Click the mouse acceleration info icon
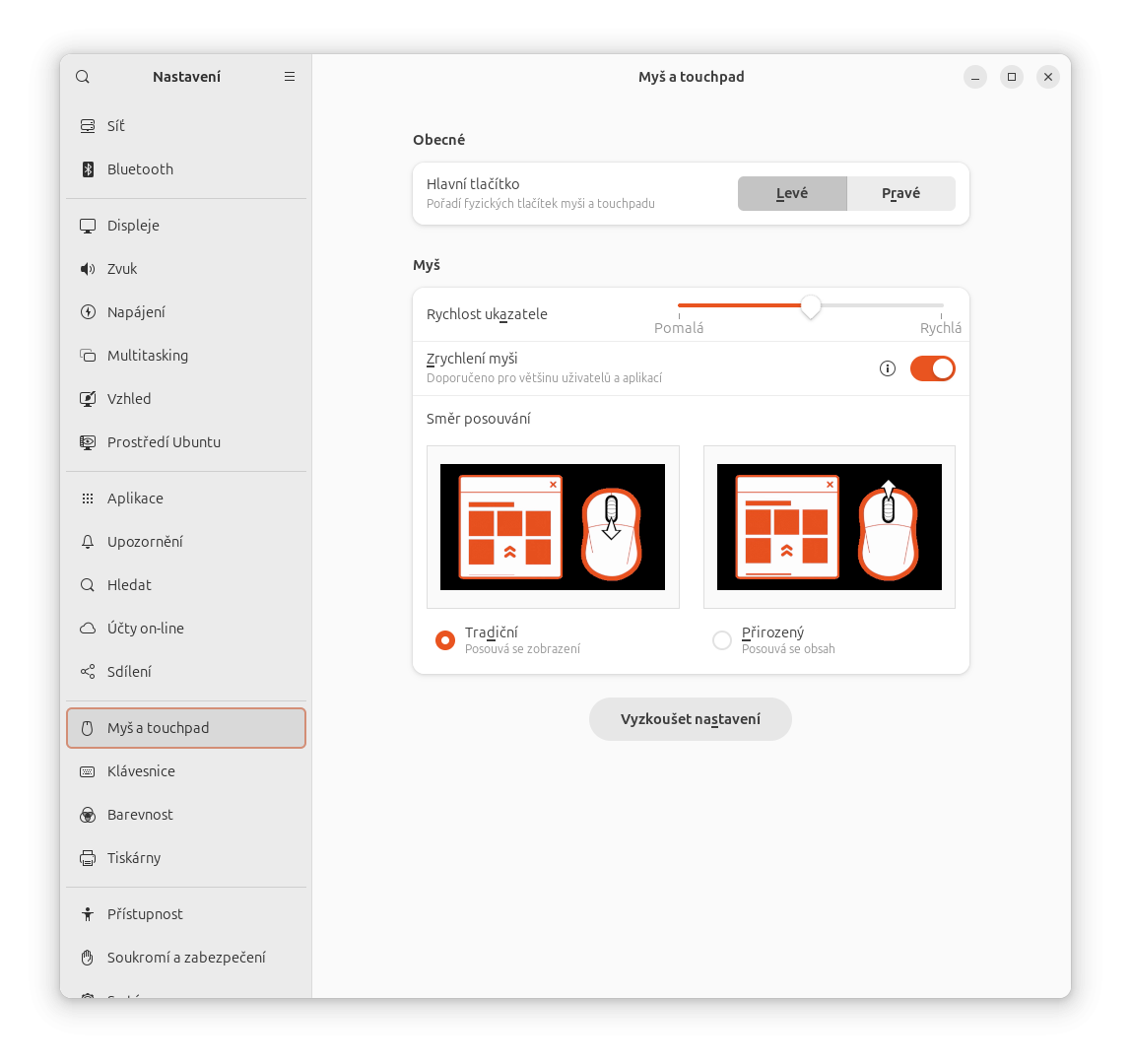The width and height of the screenshot is (1131, 1064). click(x=888, y=368)
